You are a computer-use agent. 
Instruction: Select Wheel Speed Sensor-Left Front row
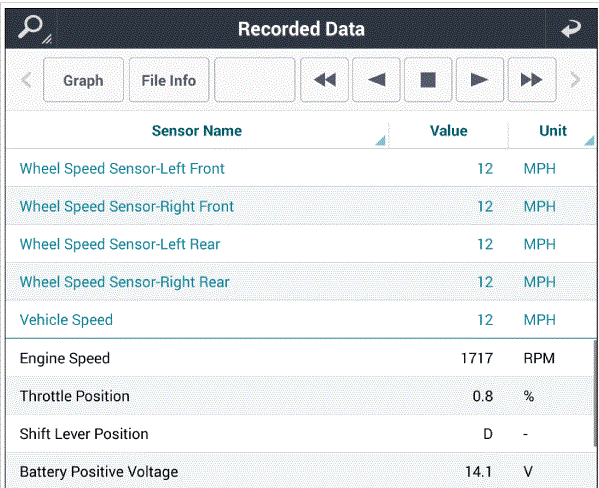click(301, 168)
